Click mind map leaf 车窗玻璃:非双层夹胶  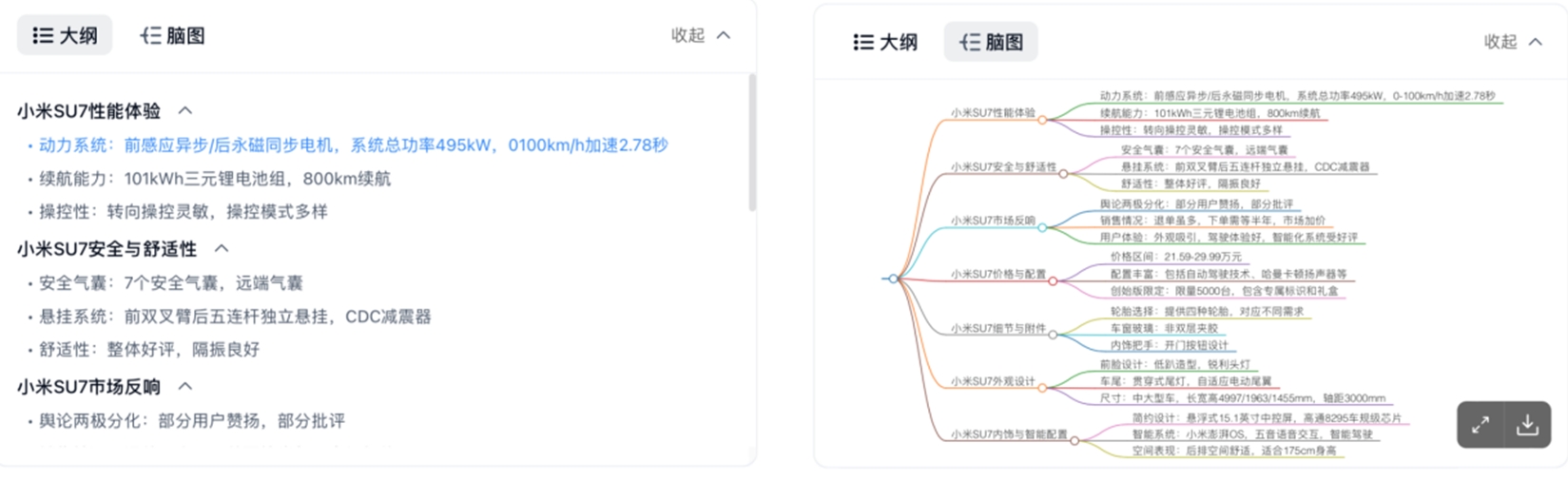click(1164, 328)
